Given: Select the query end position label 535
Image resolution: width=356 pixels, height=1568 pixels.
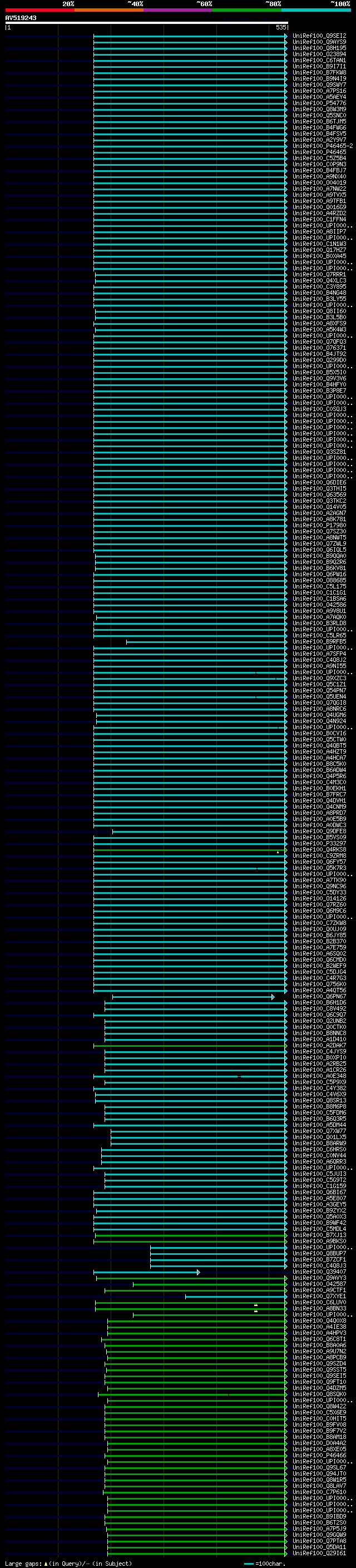Looking at the screenshot, I should (280, 27).
